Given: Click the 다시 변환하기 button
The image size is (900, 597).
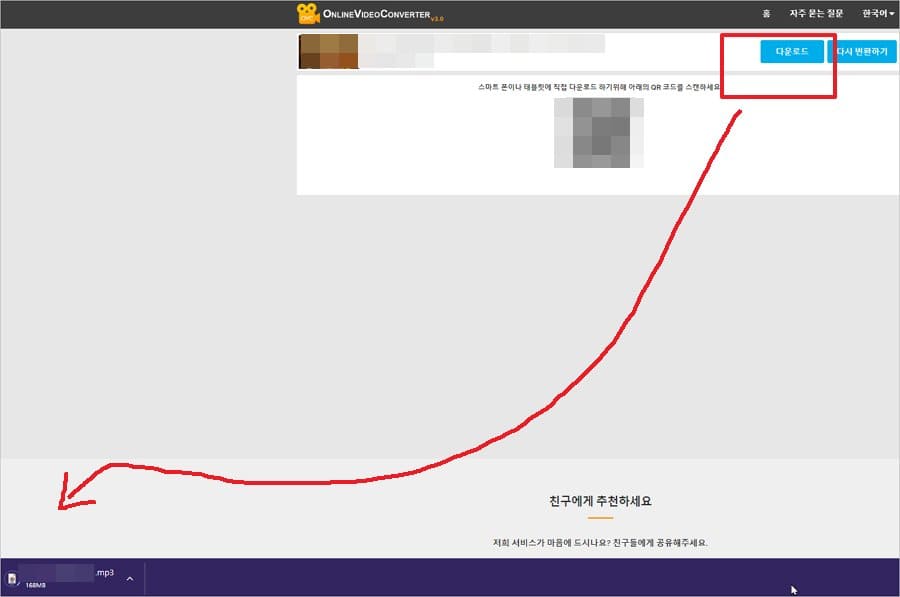Looking at the screenshot, I should pos(862,51).
